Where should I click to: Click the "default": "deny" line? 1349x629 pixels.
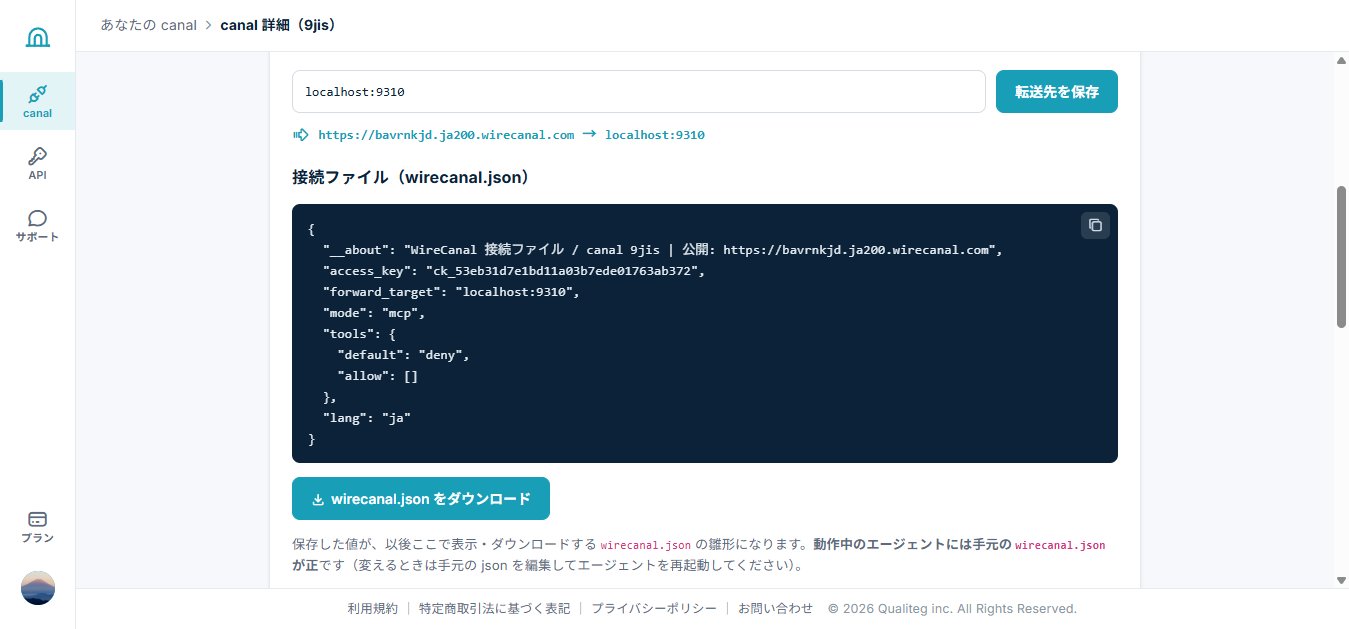point(403,355)
